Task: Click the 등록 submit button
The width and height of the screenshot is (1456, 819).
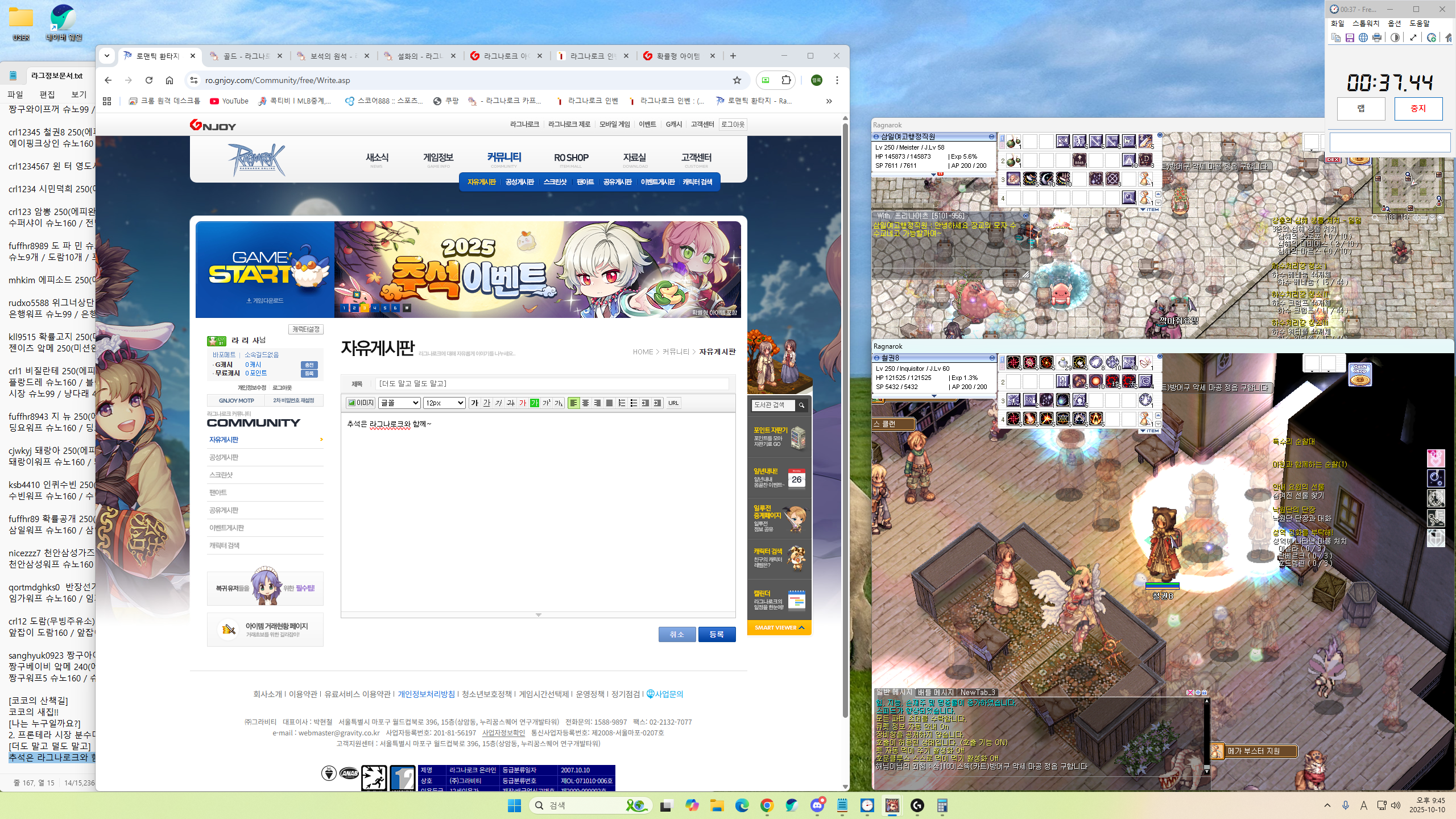Action: pos(717,634)
